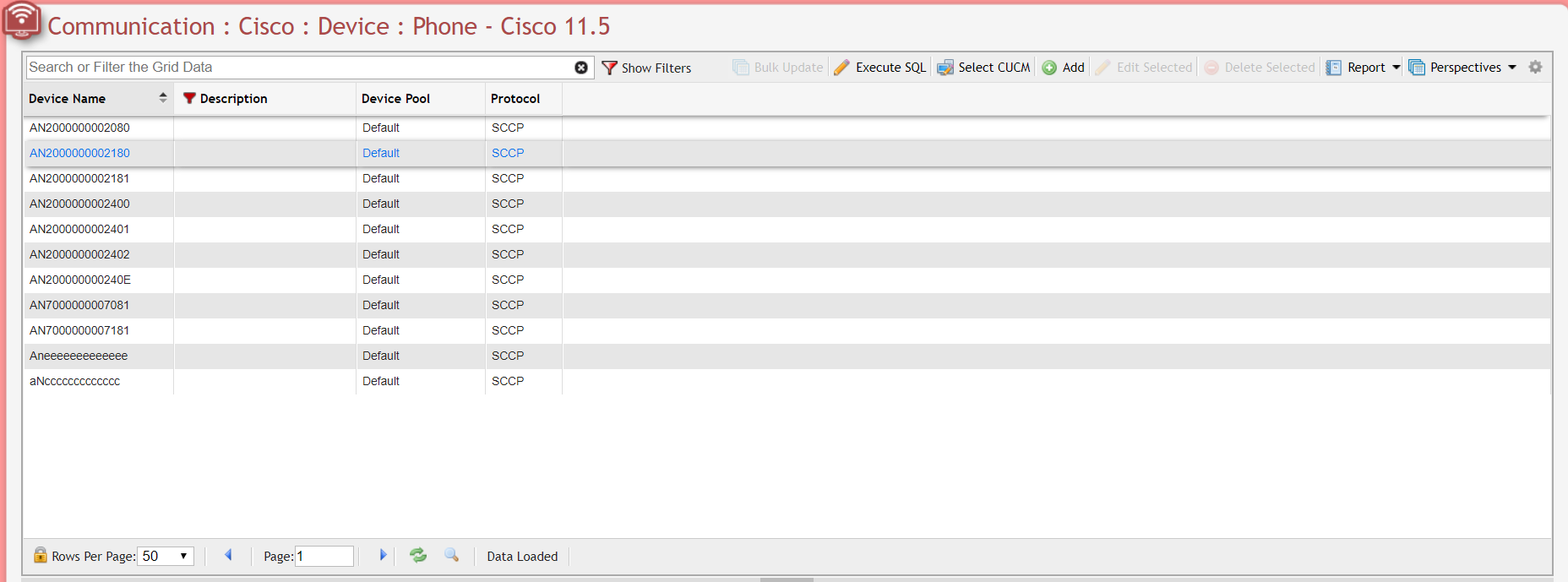Clear the grid search box with the X icon
The image size is (1568, 582).
tap(581, 68)
